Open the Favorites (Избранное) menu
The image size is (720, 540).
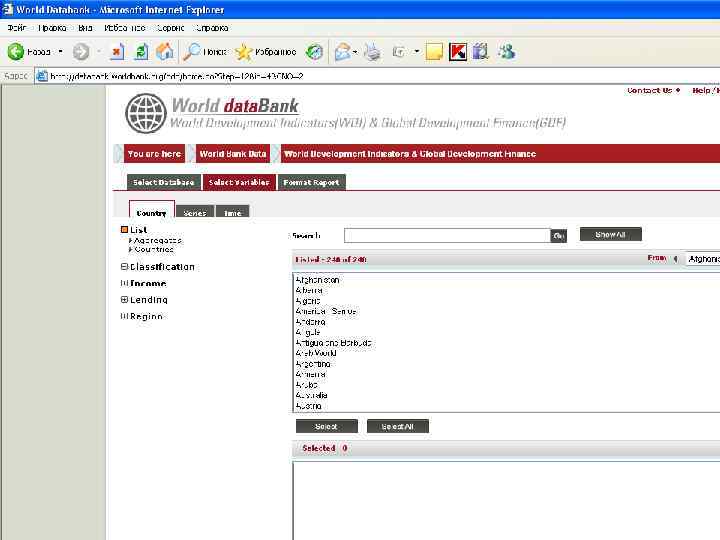[x=124, y=28]
